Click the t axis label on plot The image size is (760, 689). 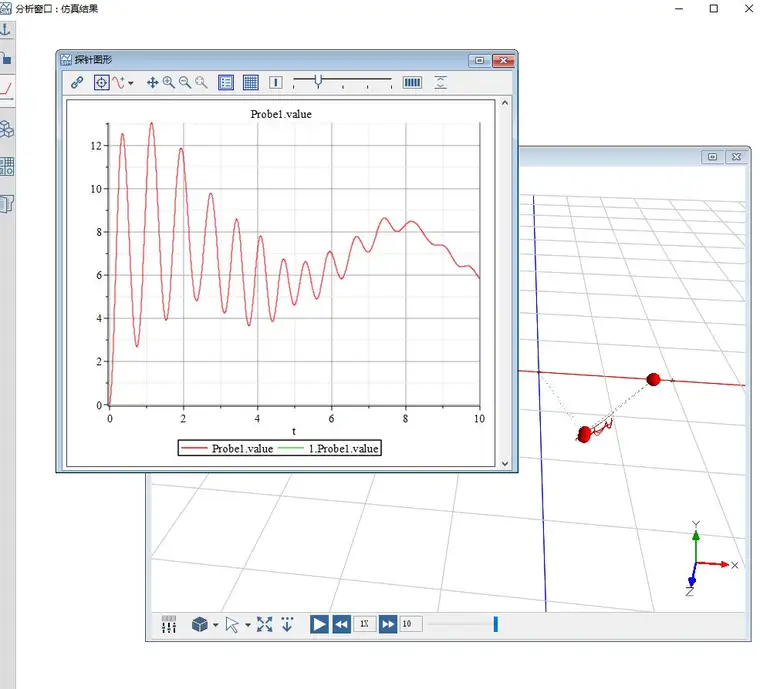(294, 431)
